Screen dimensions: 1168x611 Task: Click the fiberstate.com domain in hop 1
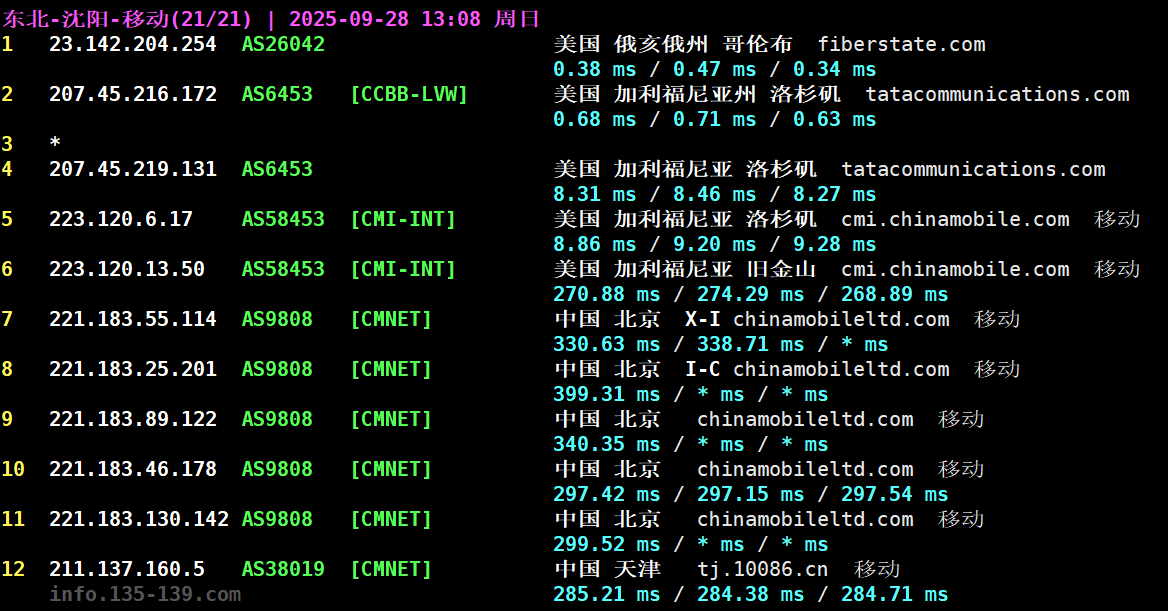pyautogui.click(x=901, y=45)
